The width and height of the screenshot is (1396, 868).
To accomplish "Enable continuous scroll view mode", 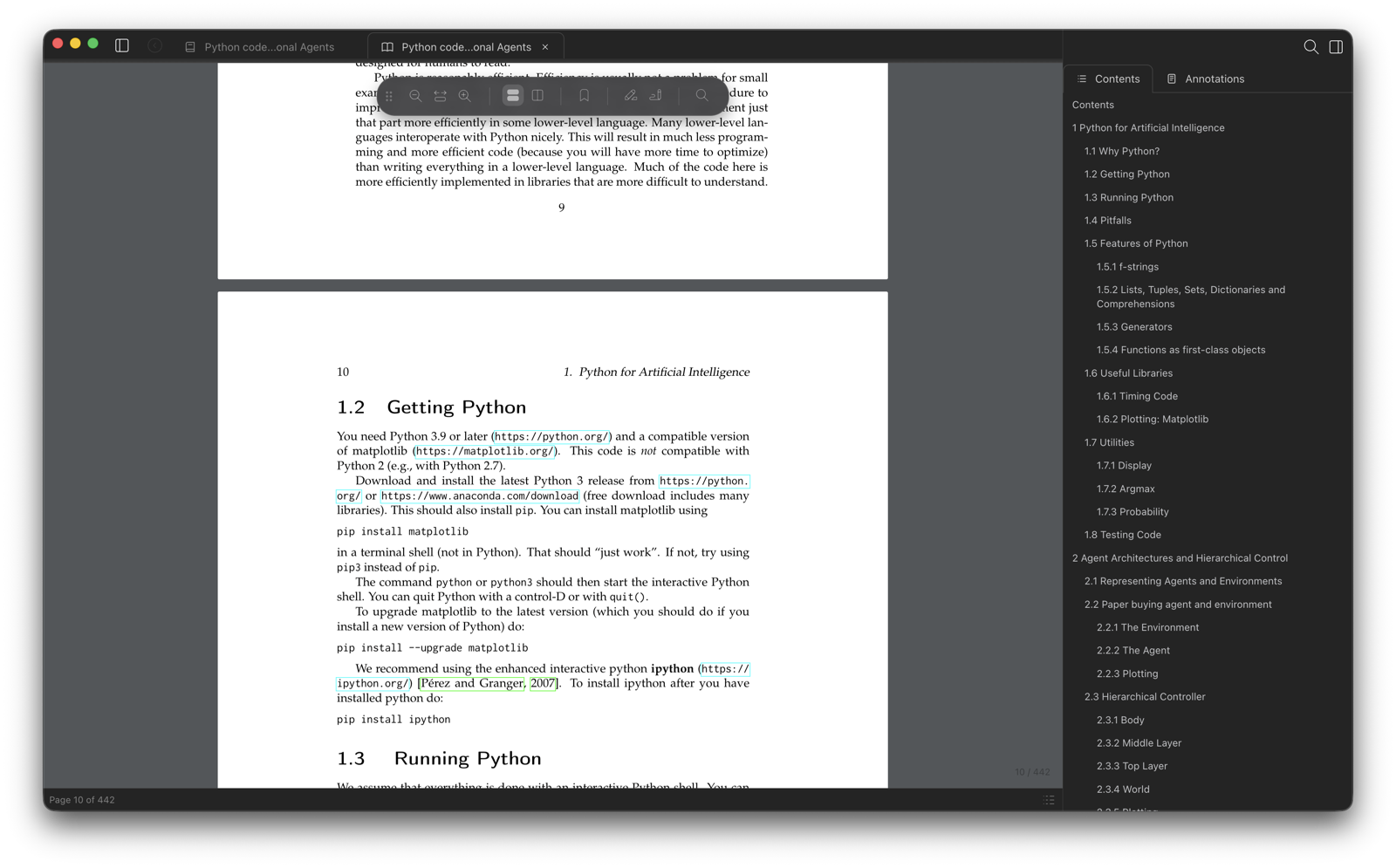I will 513,96.
